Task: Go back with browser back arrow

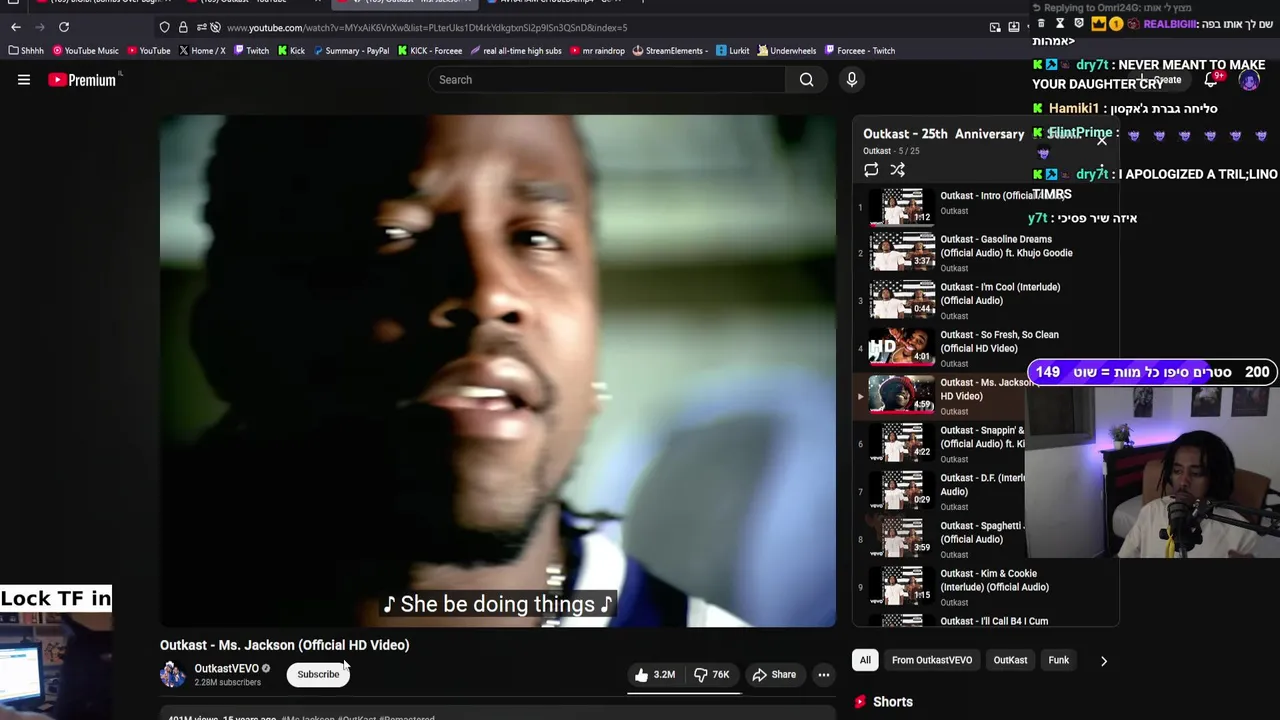Action: [15, 27]
